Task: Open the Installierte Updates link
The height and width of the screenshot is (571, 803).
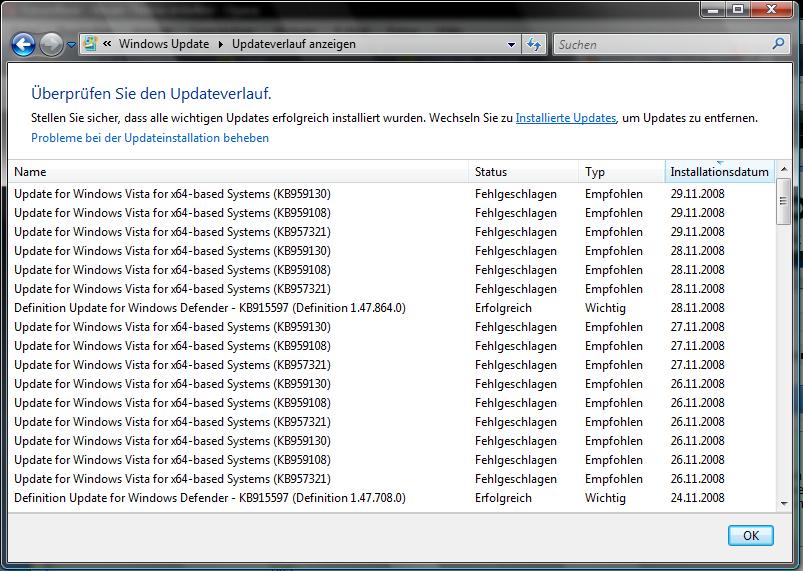Action: (565, 118)
